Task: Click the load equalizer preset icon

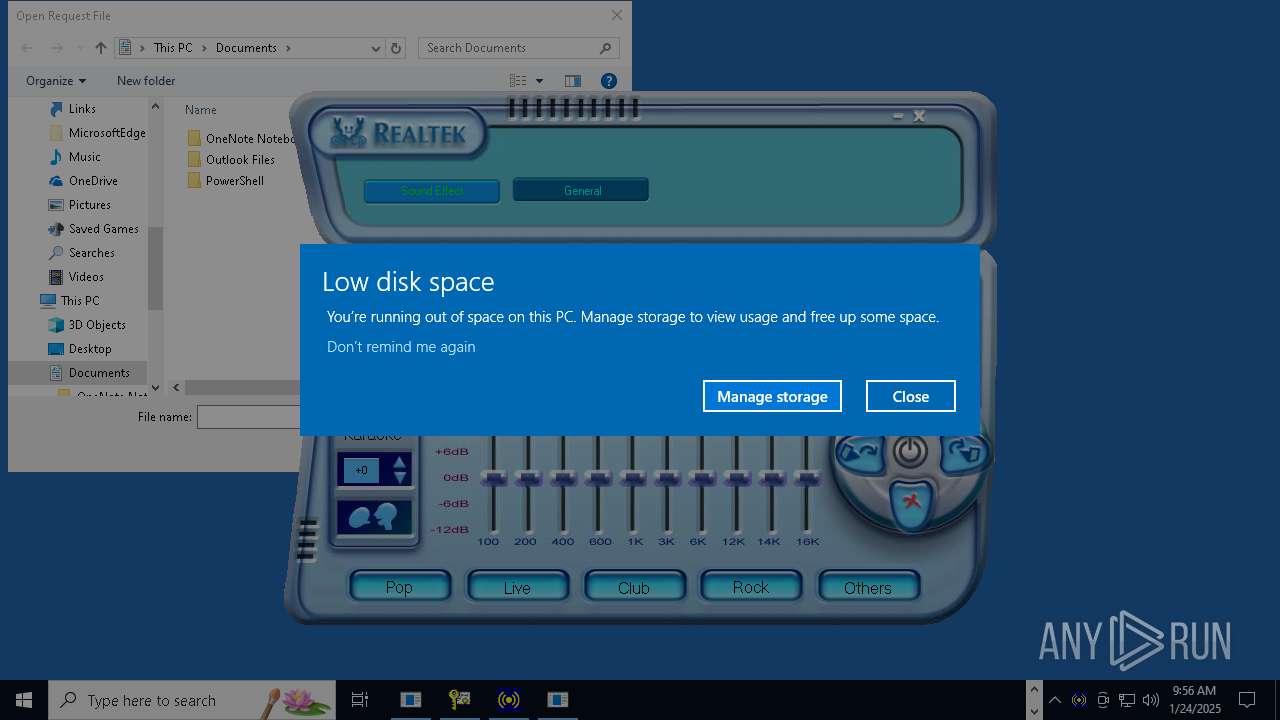Action: coord(859,453)
